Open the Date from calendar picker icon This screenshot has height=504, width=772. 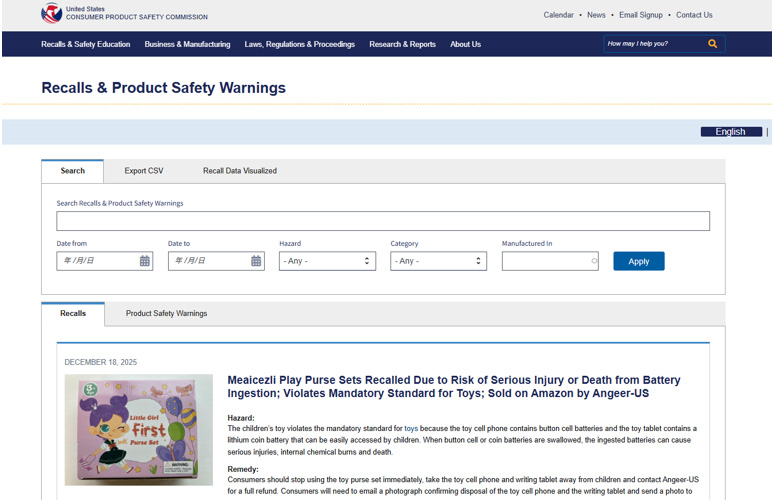point(145,261)
